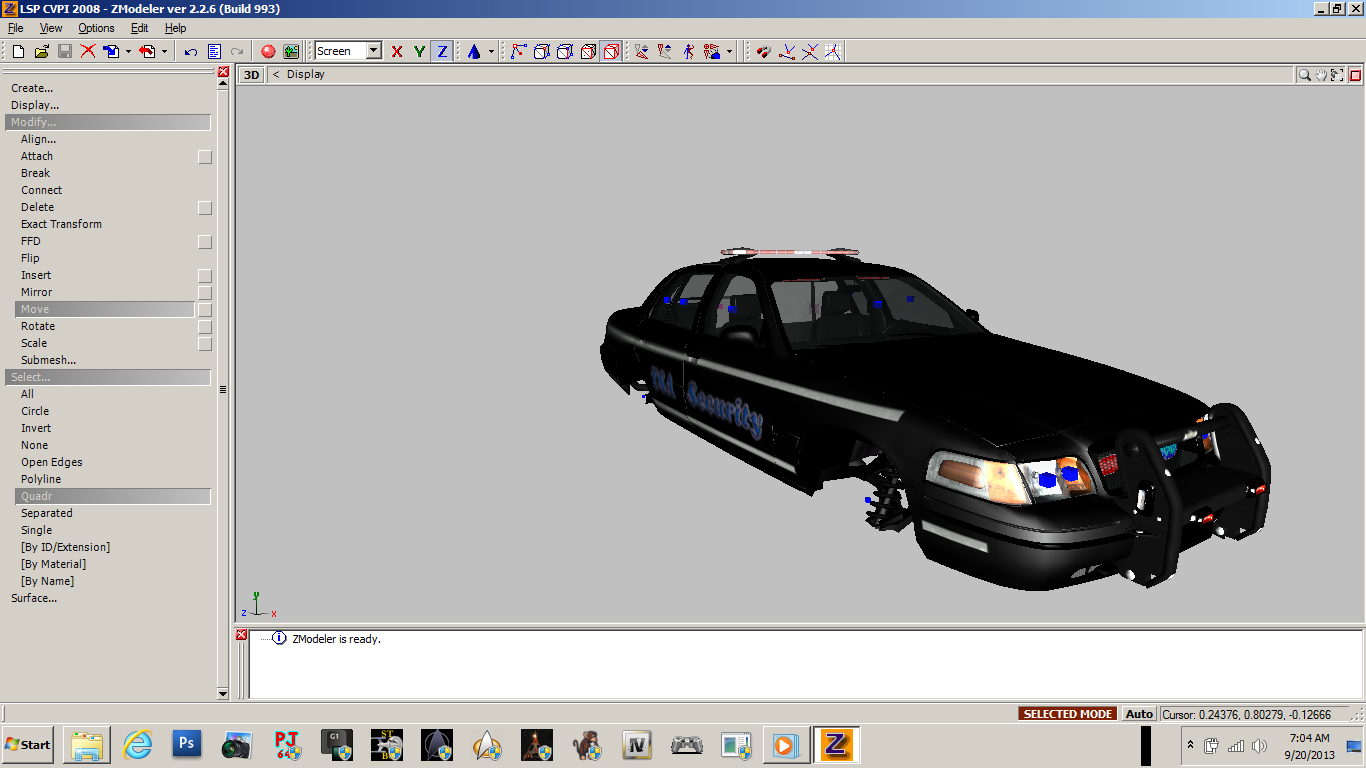Screen dimensions: 1366x768
Task: Toggle the option box beside Attach
Action: [x=204, y=157]
